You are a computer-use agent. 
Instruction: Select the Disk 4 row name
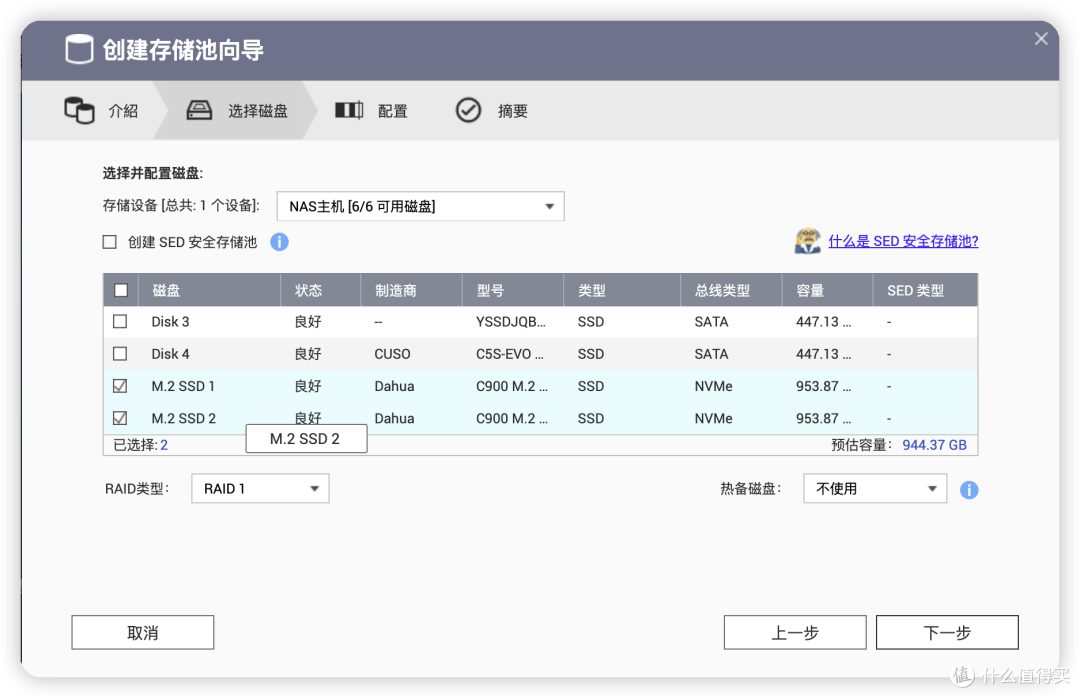click(x=170, y=354)
